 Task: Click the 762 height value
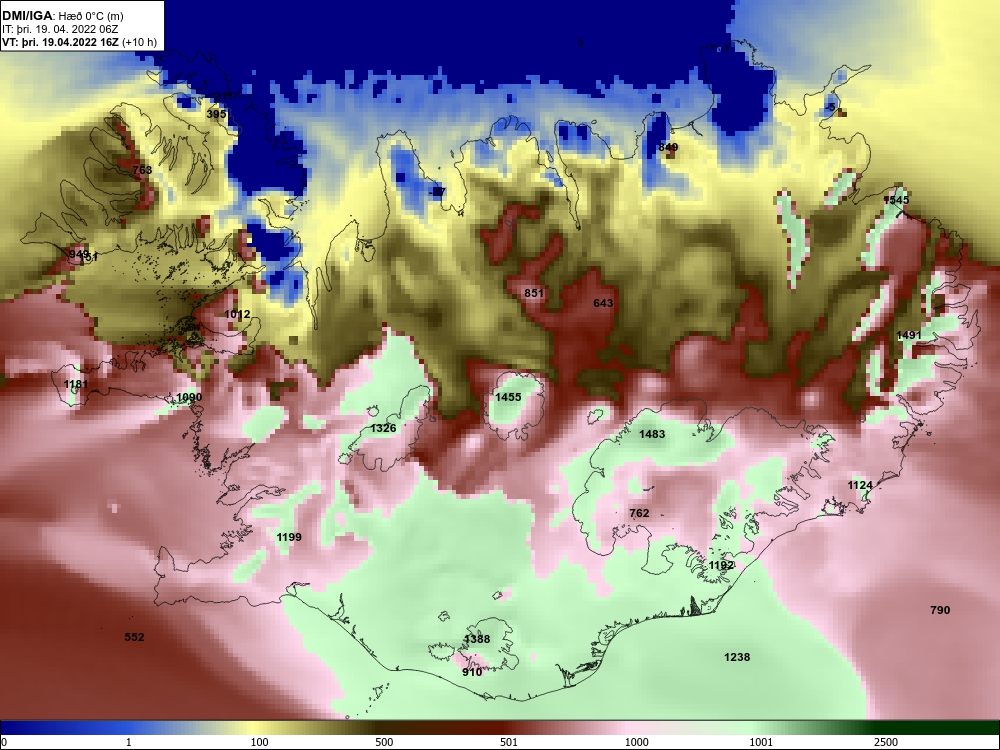click(x=639, y=513)
